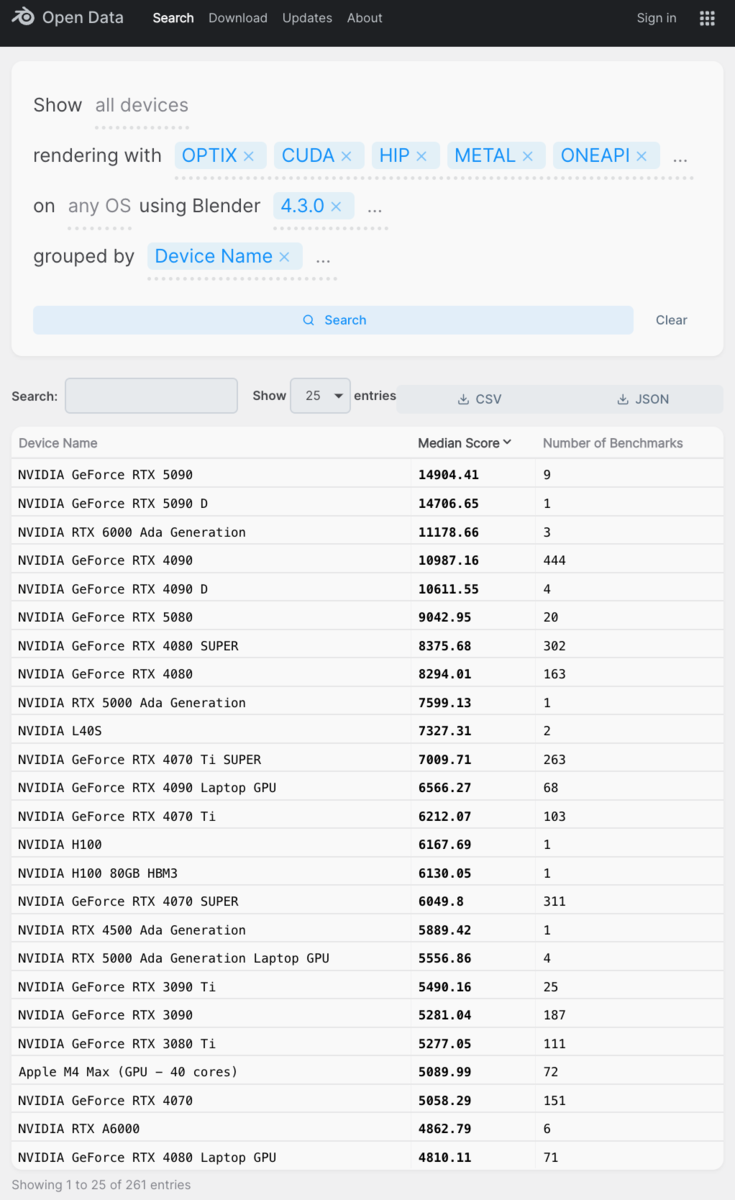Viewport: 735px width, 1200px height.
Task: Open the any OS selector
Action: click(x=99, y=206)
